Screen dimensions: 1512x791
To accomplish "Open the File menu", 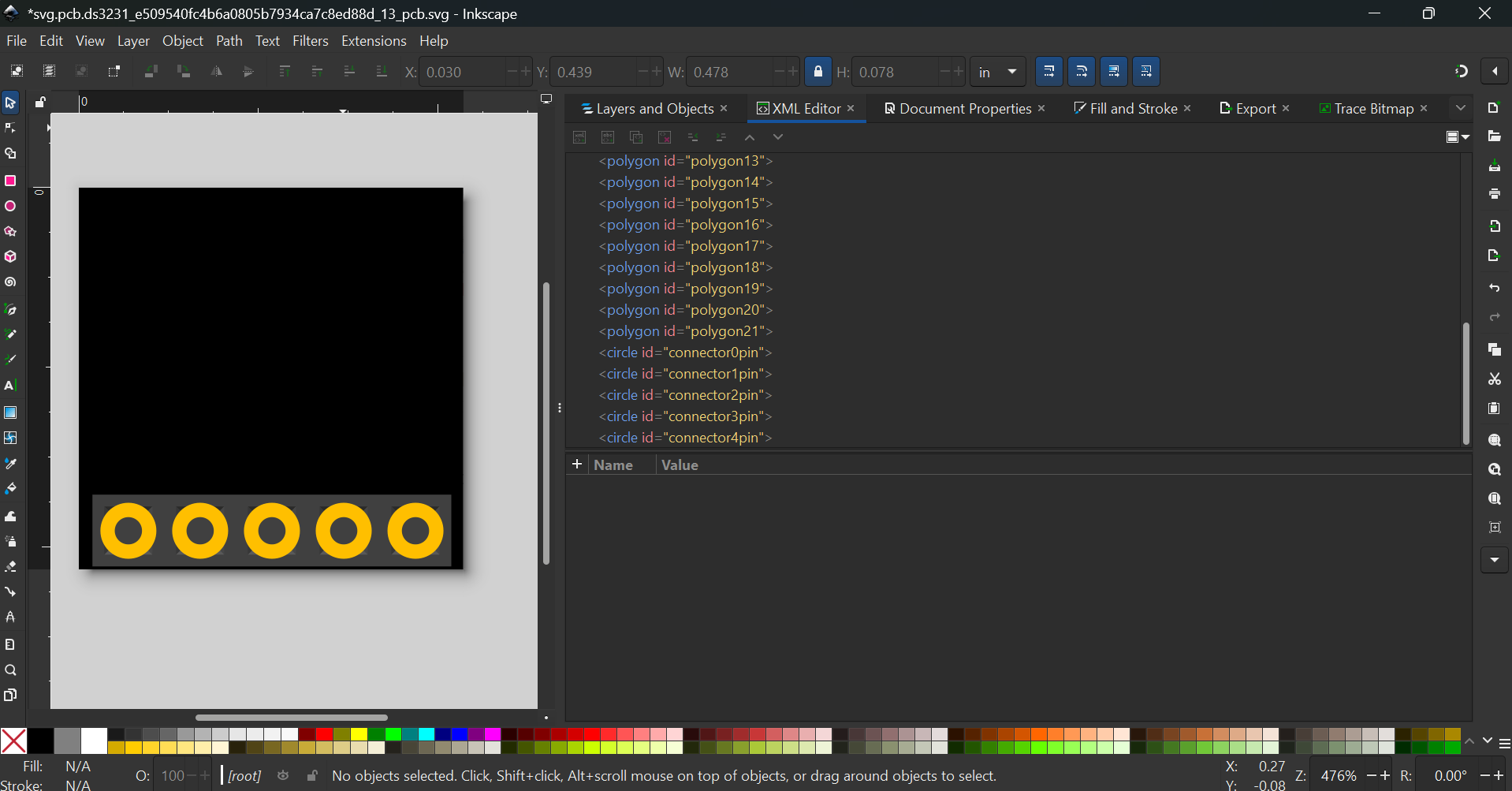I will pyautogui.click(x=17, y=41).
